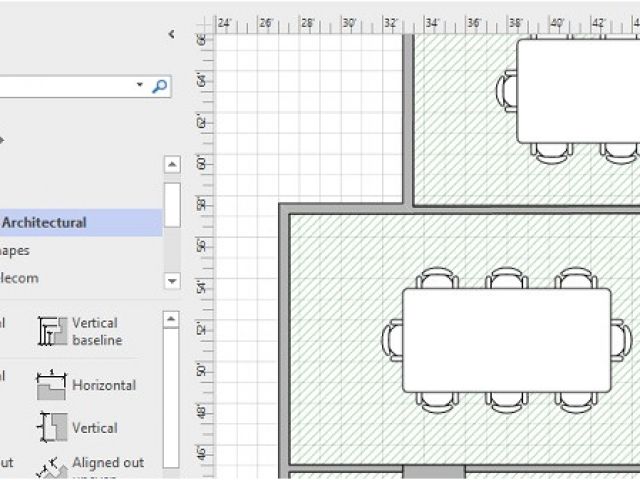Select the Horizontal dimension shape icon
This screenshot has width=640, height=480.
pos(52,385)
